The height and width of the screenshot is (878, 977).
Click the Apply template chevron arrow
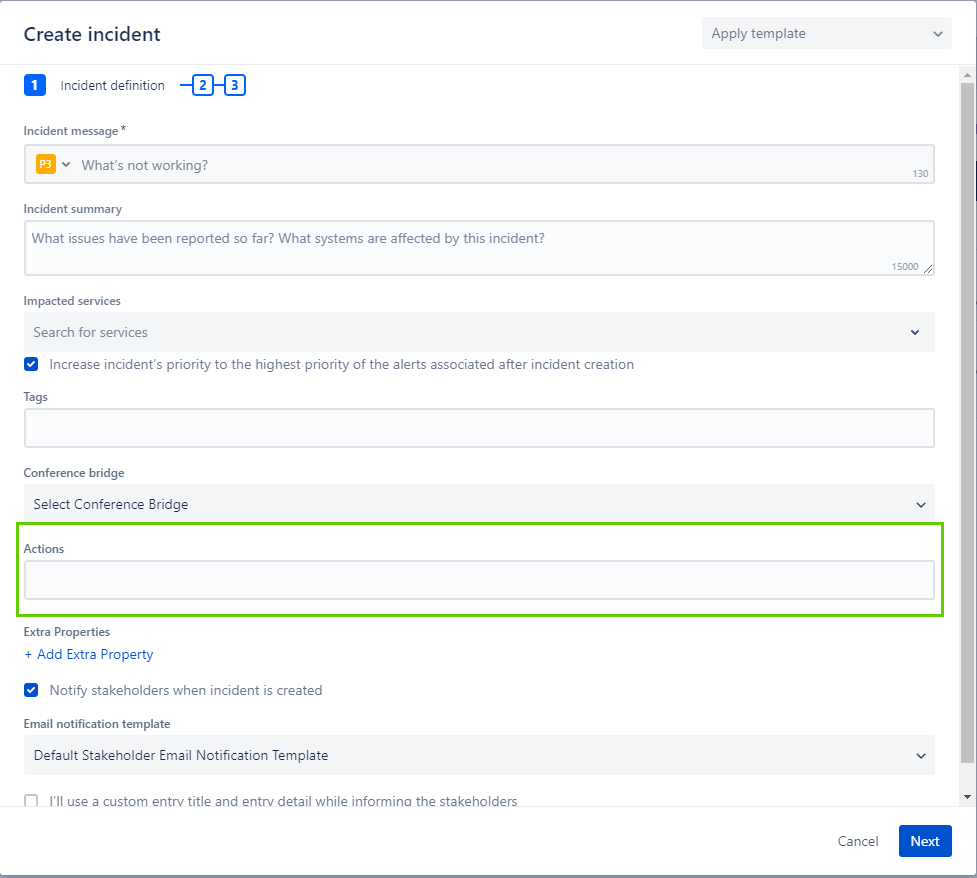(x=938, y=34)
